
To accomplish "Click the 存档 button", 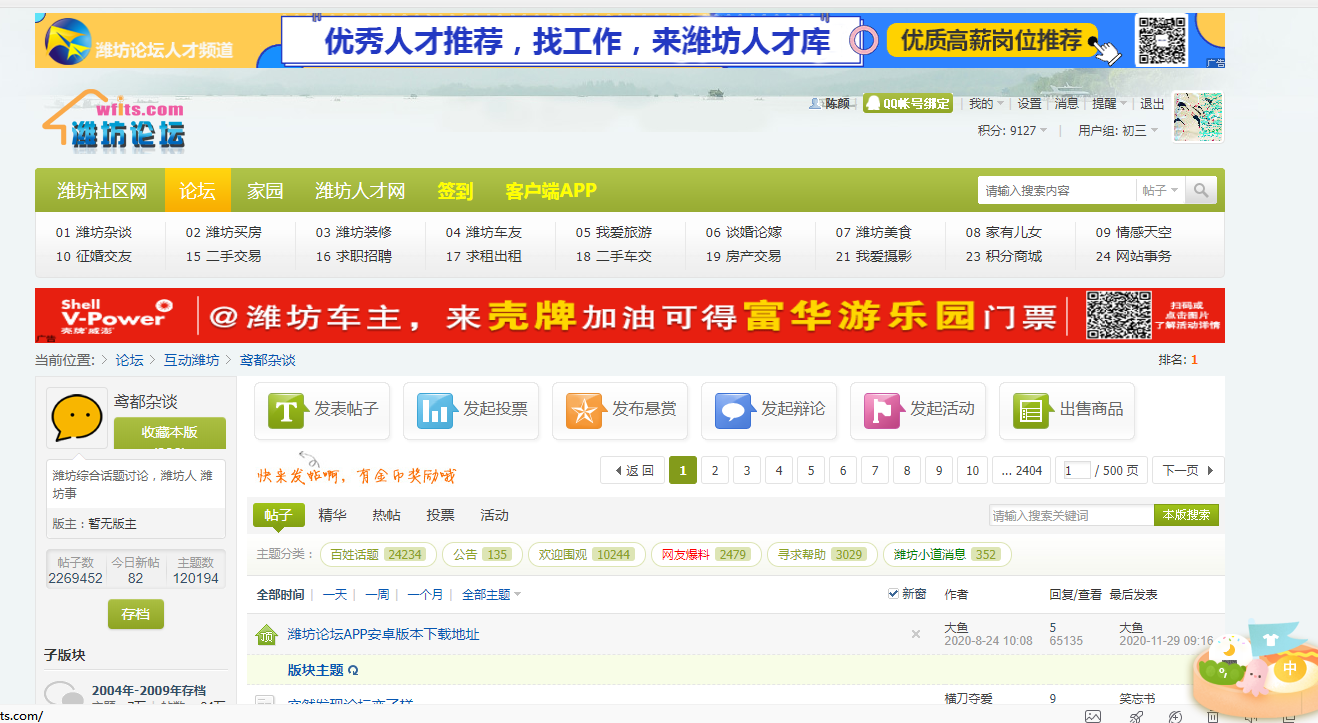I will click(x=136, y=614).
